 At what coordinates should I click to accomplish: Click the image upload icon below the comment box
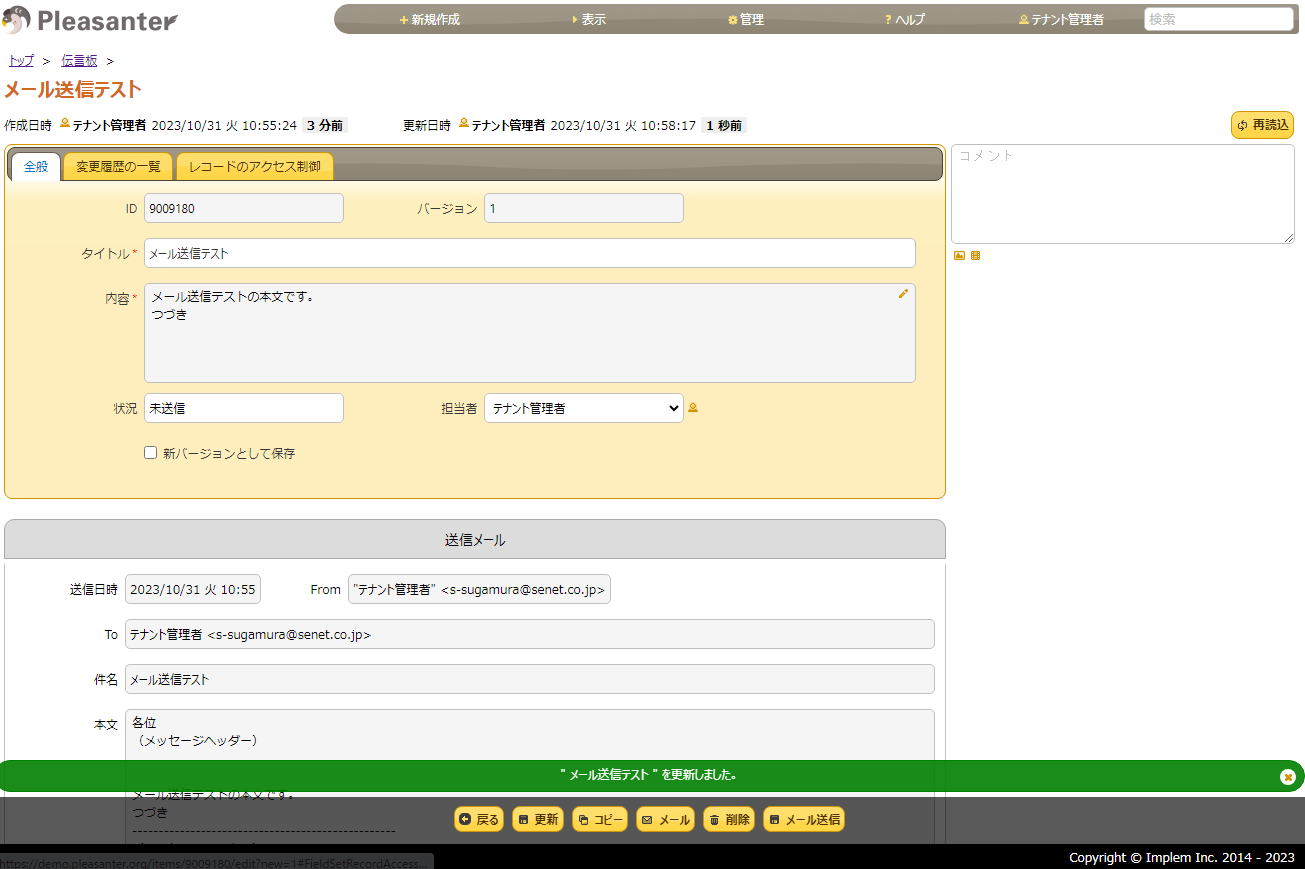959,255
